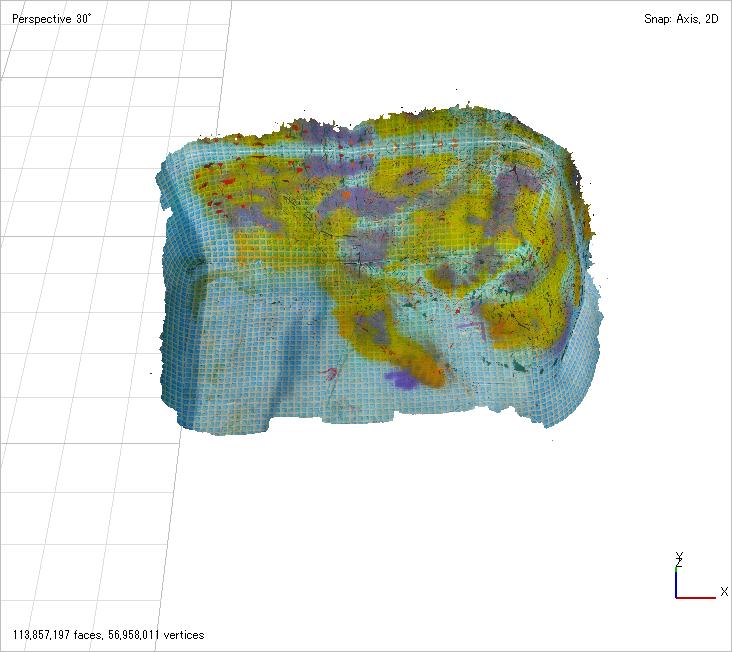Click the XYZ axis orientation gizmo
This screenshot has height=652, width=732.
[x=700, y=576]
